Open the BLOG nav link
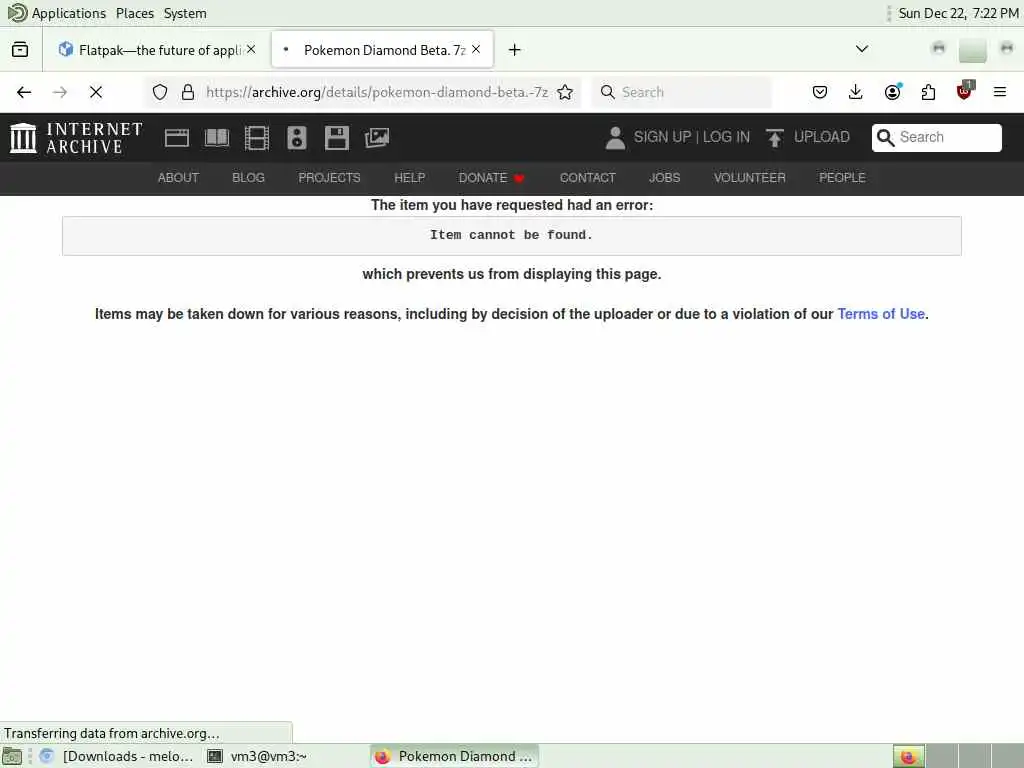Screen dimensions: 1024x768 click(x=248, y=178)
